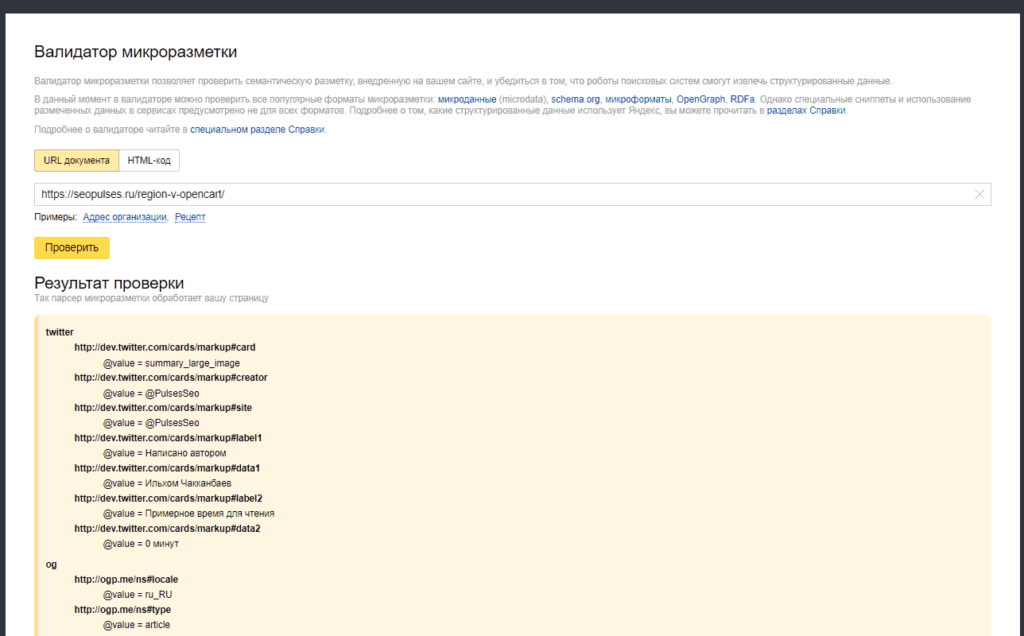Follow the RDFa link
The image size is (1024, 636).
pyautogui.click(x=743, y=99)
